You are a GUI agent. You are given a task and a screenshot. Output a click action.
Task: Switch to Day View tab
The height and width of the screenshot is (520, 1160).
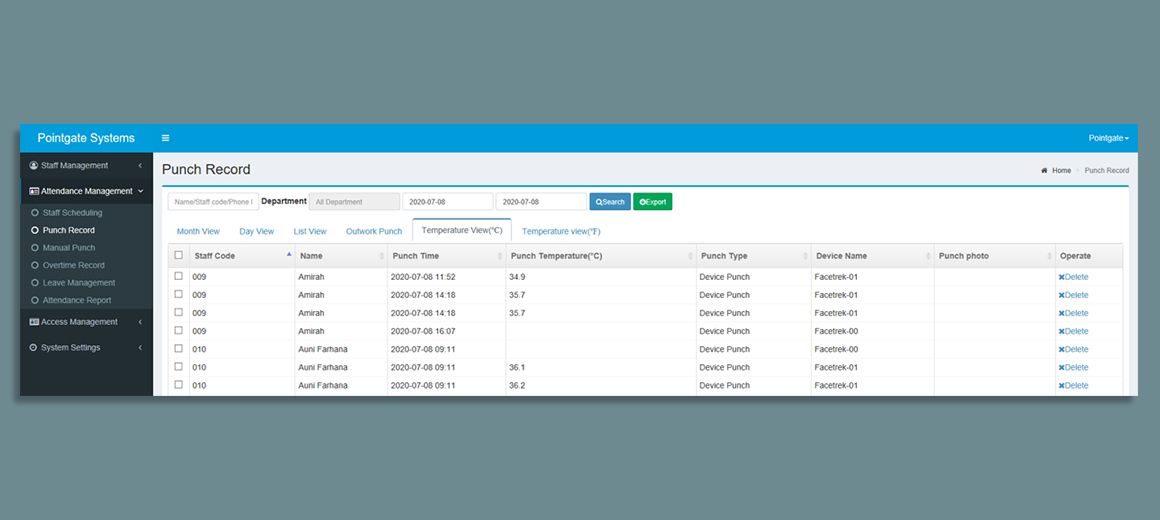tap(257, 232)
